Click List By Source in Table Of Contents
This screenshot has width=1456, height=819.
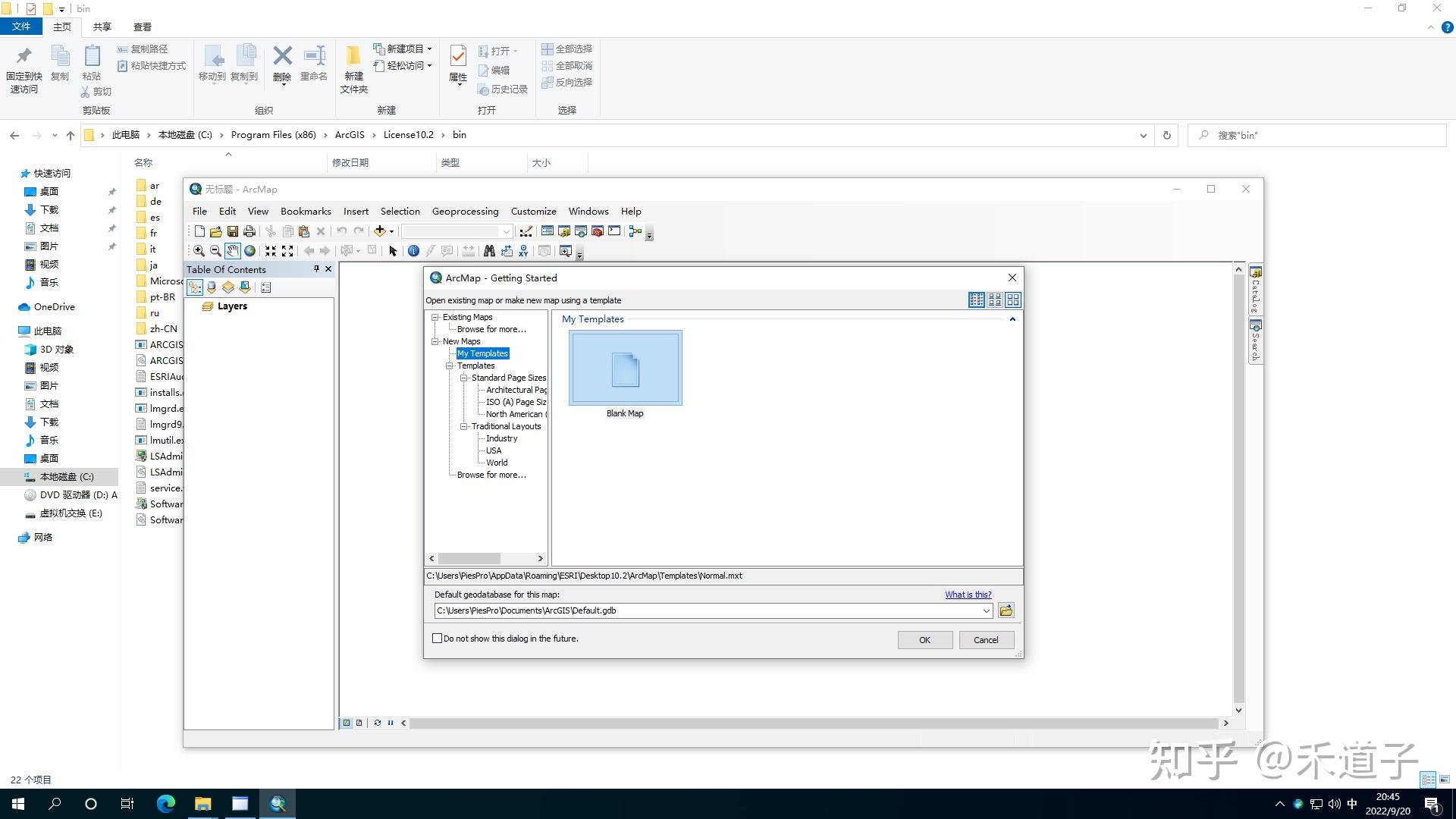point(212,287)
